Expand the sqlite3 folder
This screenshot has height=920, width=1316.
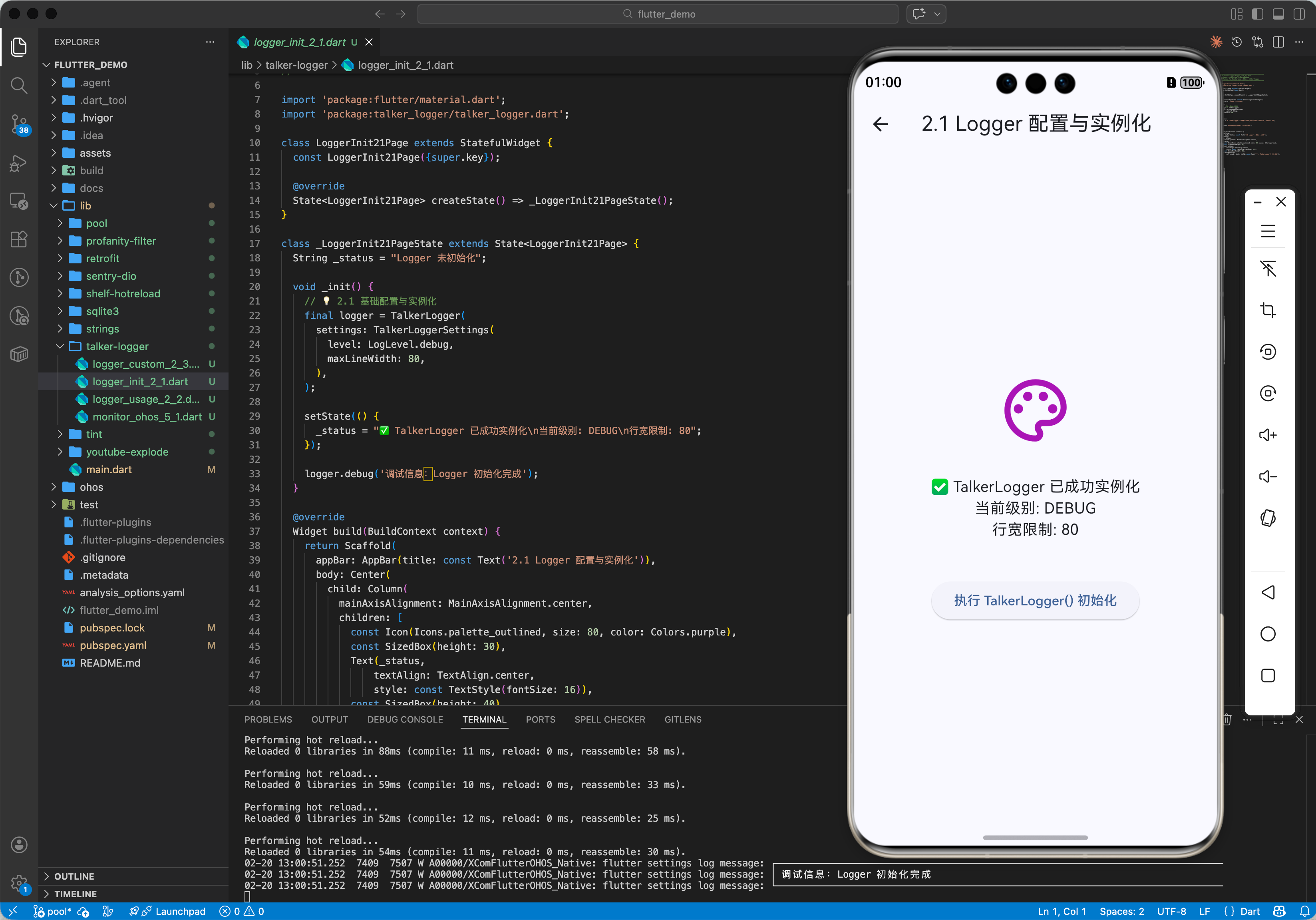click(60, 311)
